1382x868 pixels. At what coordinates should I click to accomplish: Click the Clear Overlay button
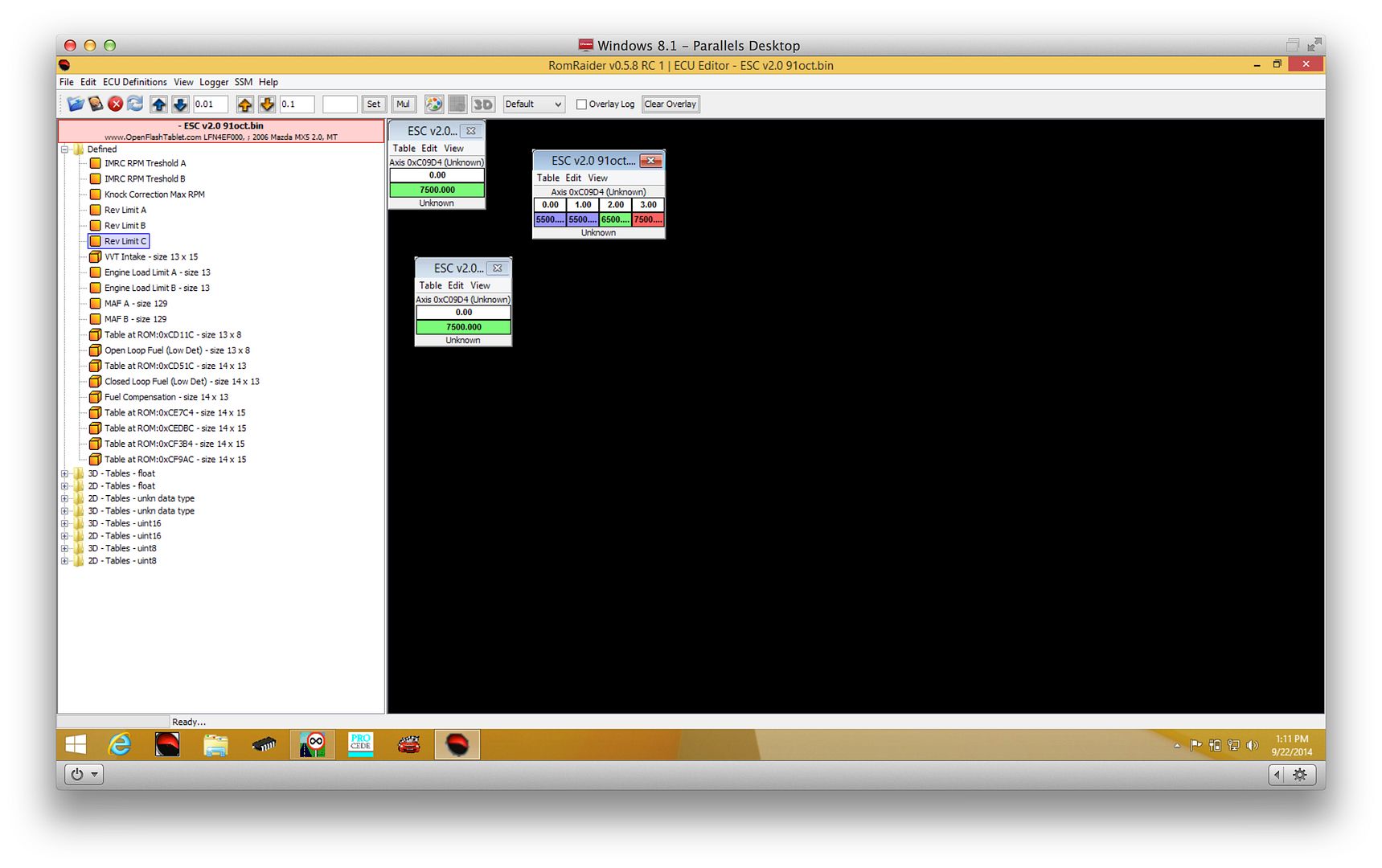click(x=670, y=104)
